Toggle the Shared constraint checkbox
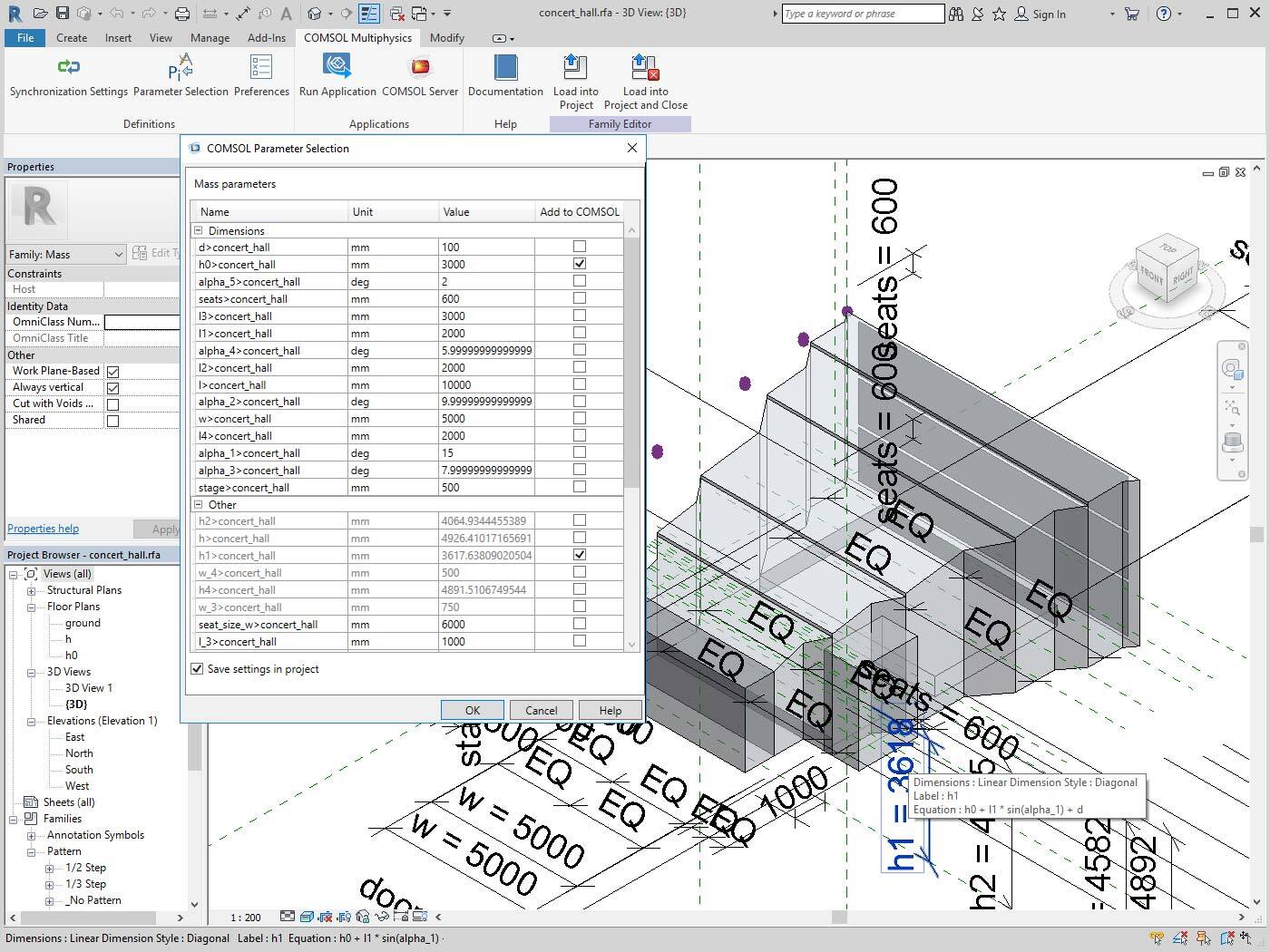 click(x=112, y=420)
